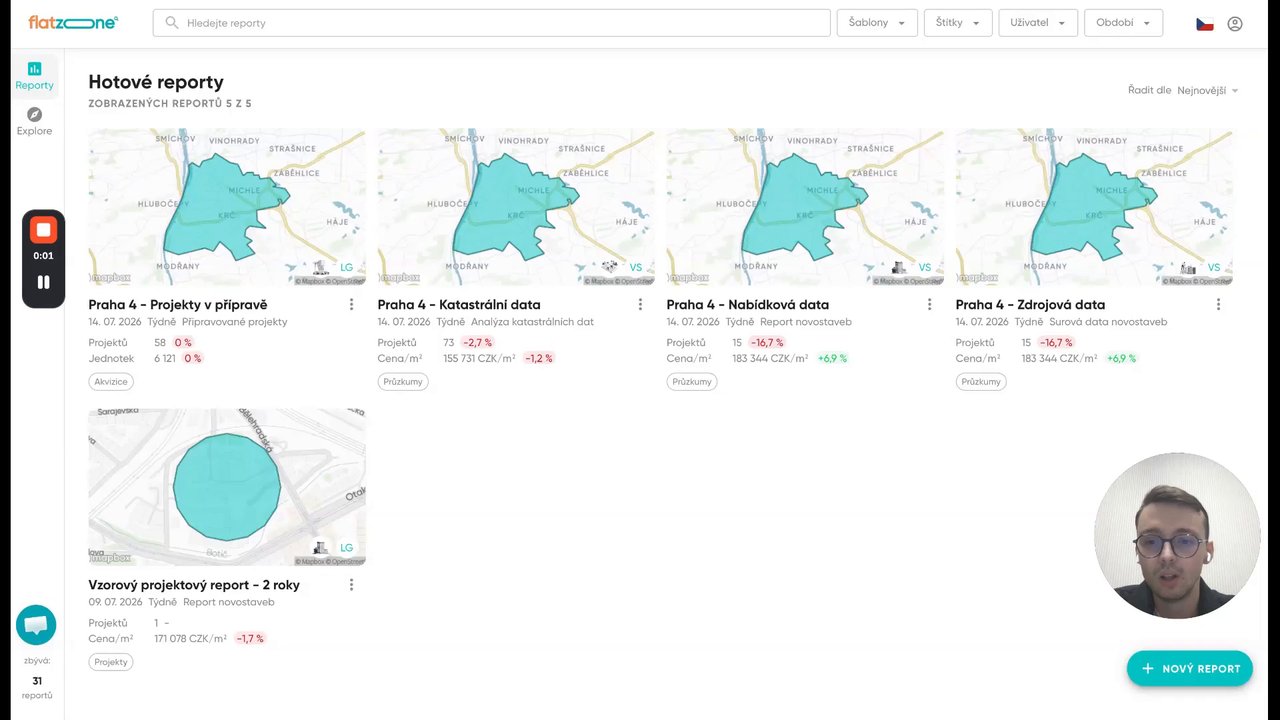Open options menu for Zdrojová data report

(x=1218, y=304)
